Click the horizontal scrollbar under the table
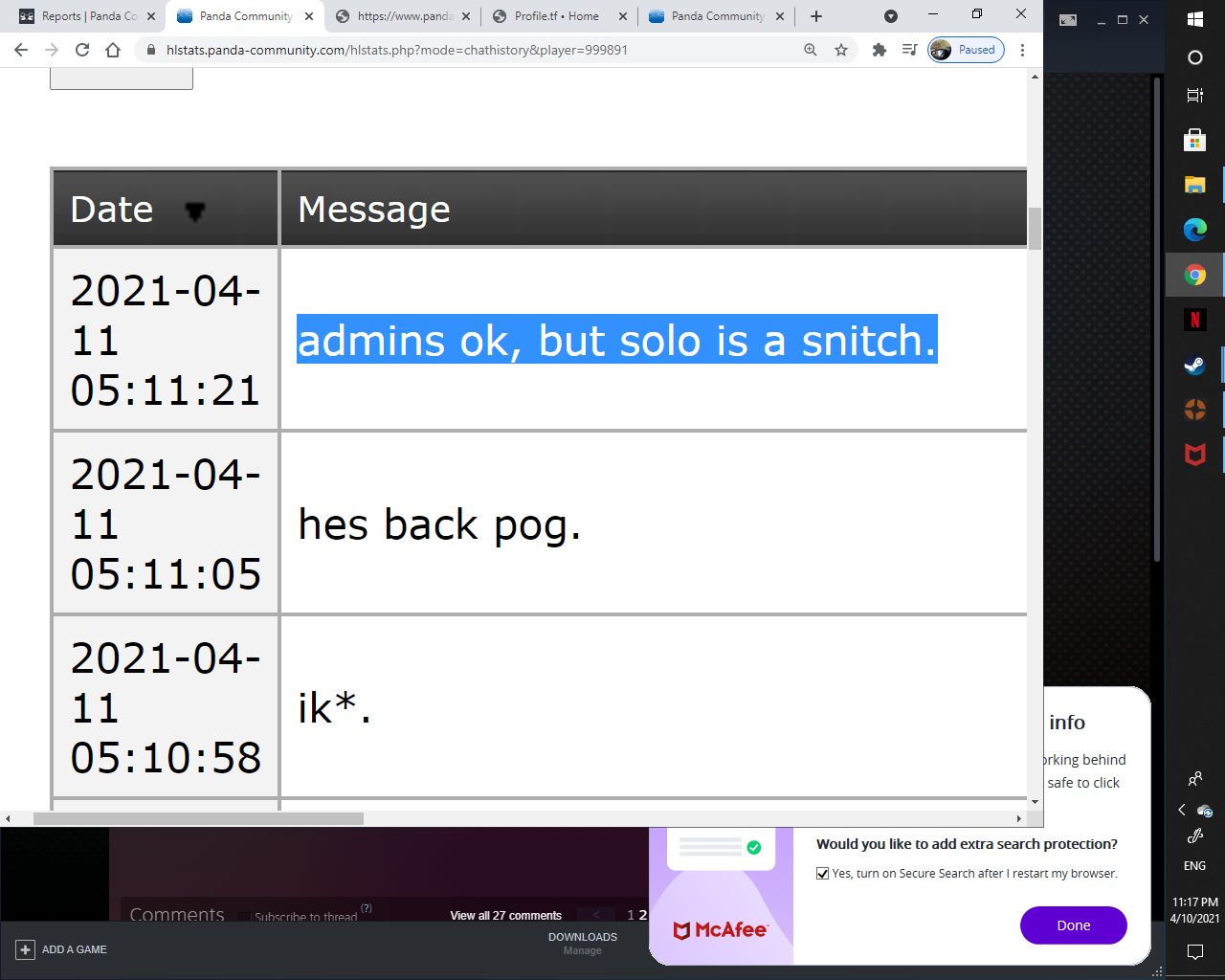This screenshot has width=1225, height=980. (x=198, y=818)
